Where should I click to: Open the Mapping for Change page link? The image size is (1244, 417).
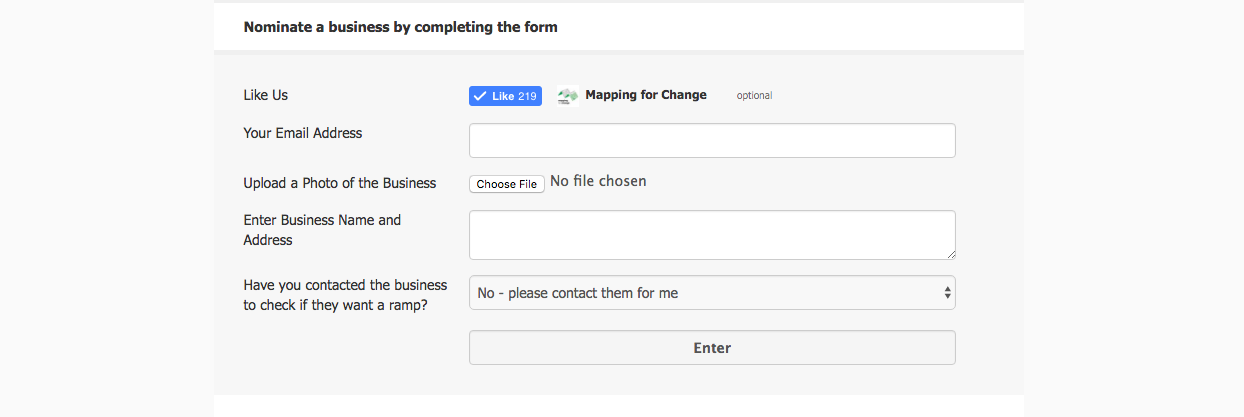[x=646, y=95]
